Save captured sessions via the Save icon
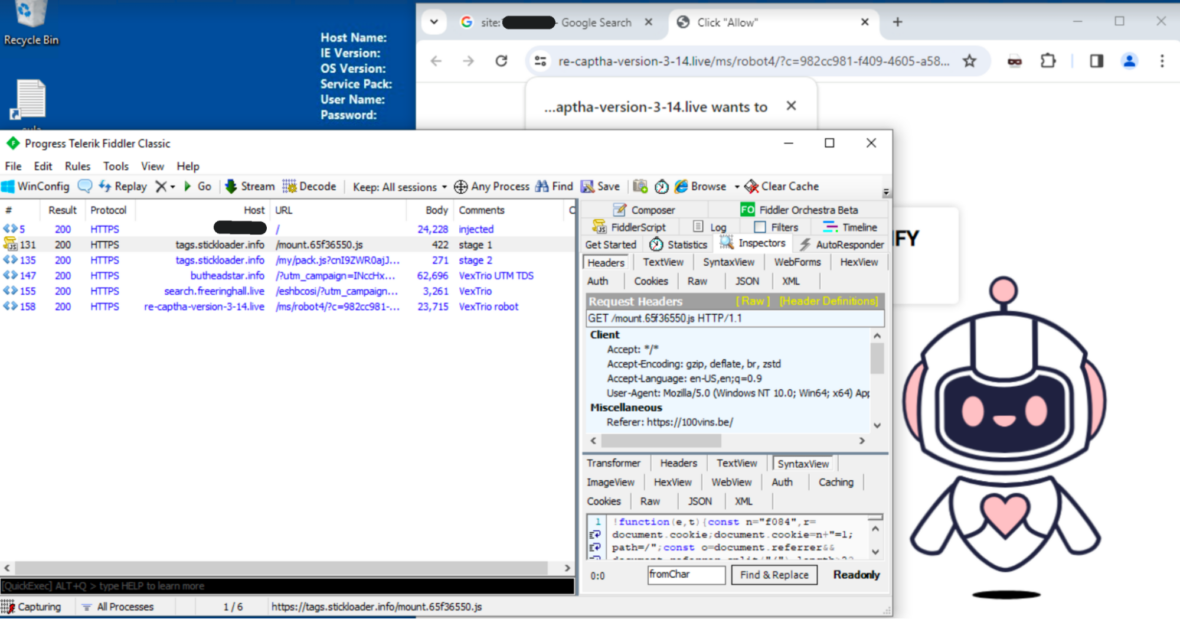The image size is (1180, 619). click(601, 186)
